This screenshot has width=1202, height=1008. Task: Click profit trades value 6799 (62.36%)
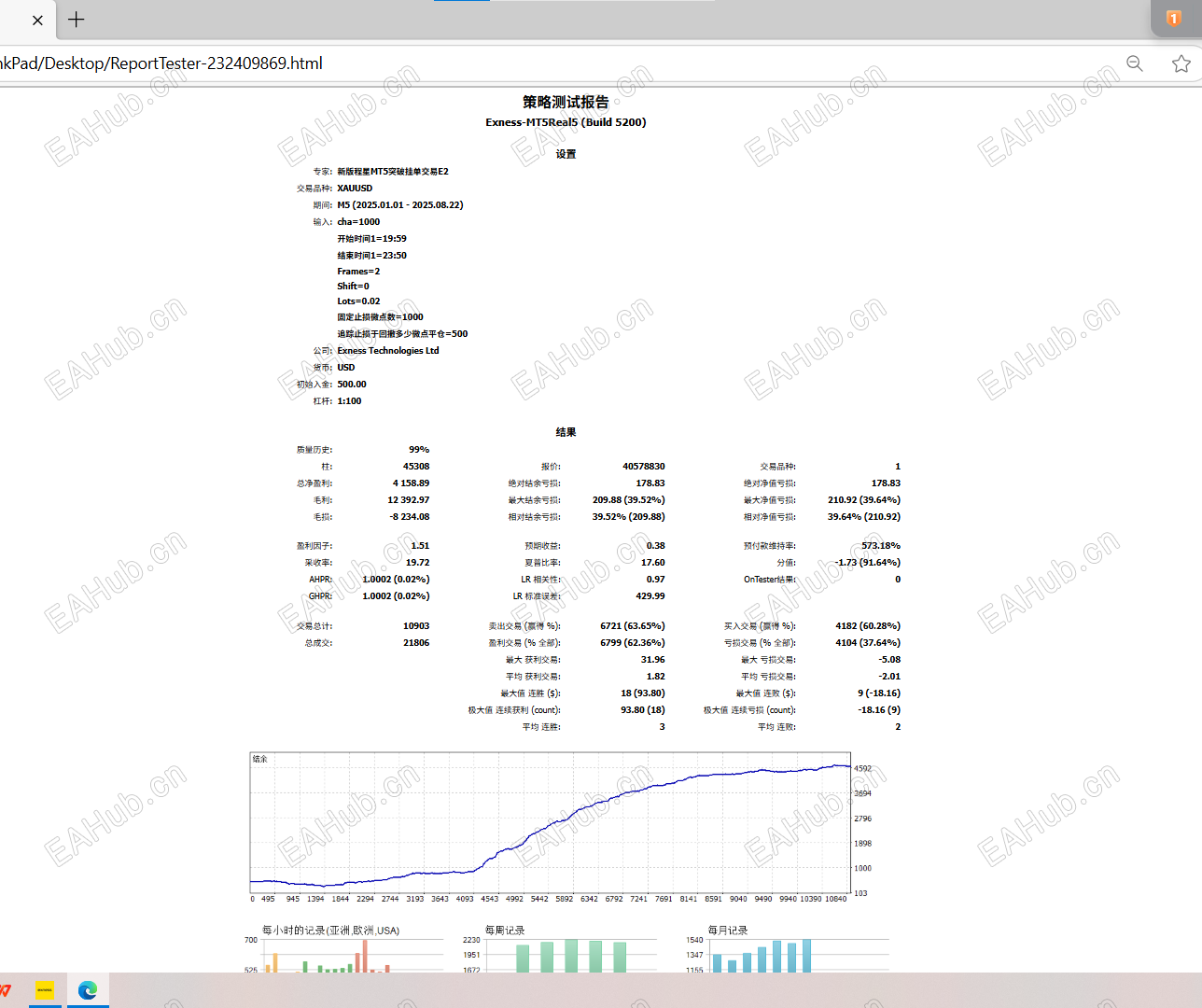633,643
